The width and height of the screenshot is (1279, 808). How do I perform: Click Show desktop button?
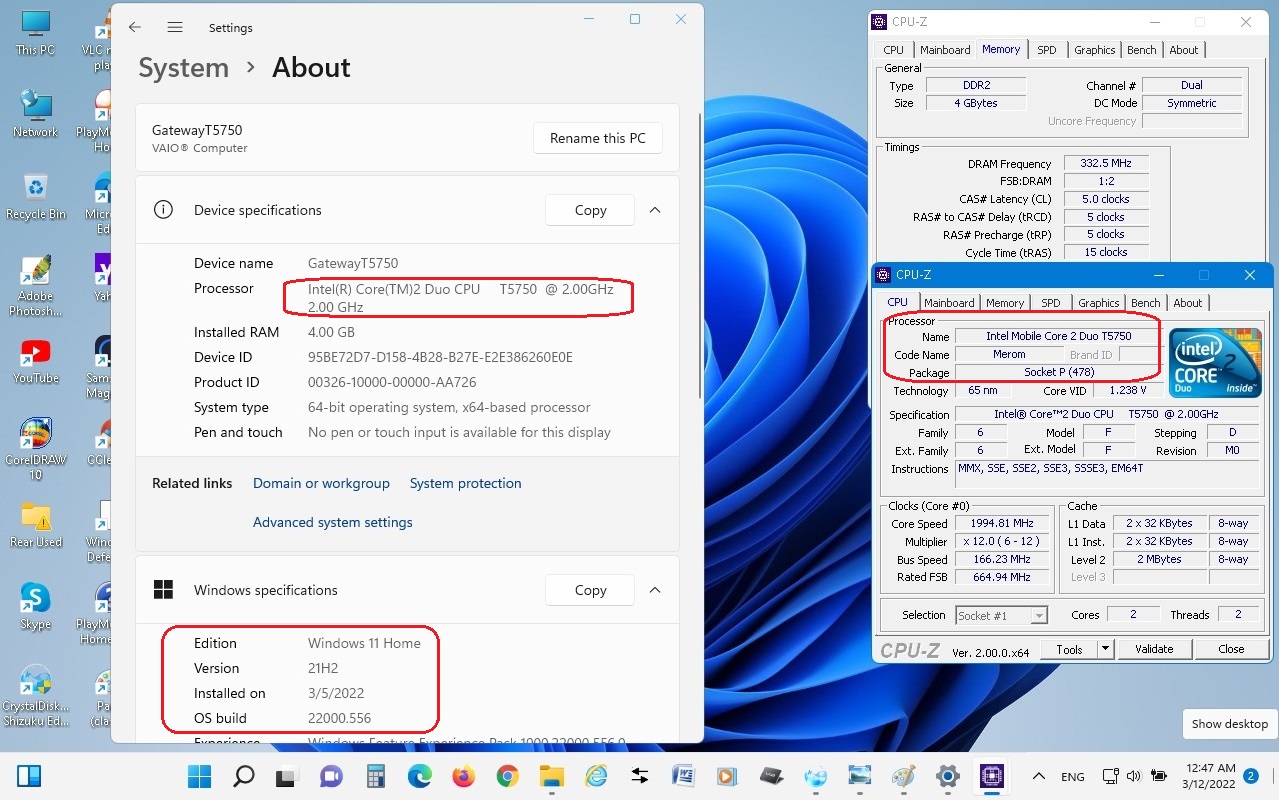pyautogui.click(x=1229, y=724)
